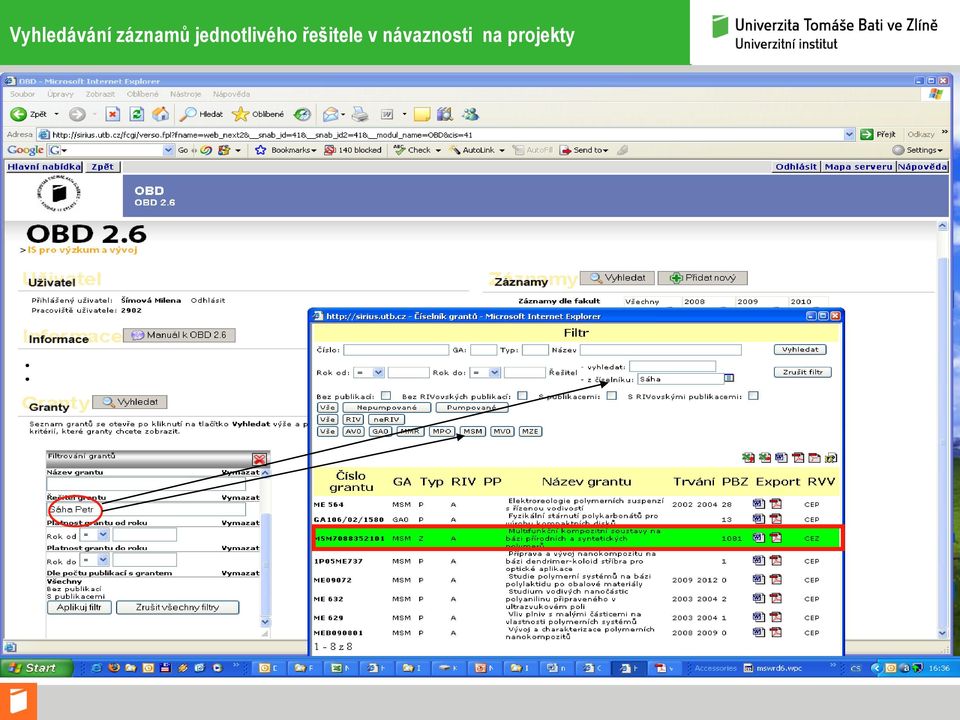Screen dimensions: 960x720
Task: Click the Nepumpované filter button
Action: 386,407
